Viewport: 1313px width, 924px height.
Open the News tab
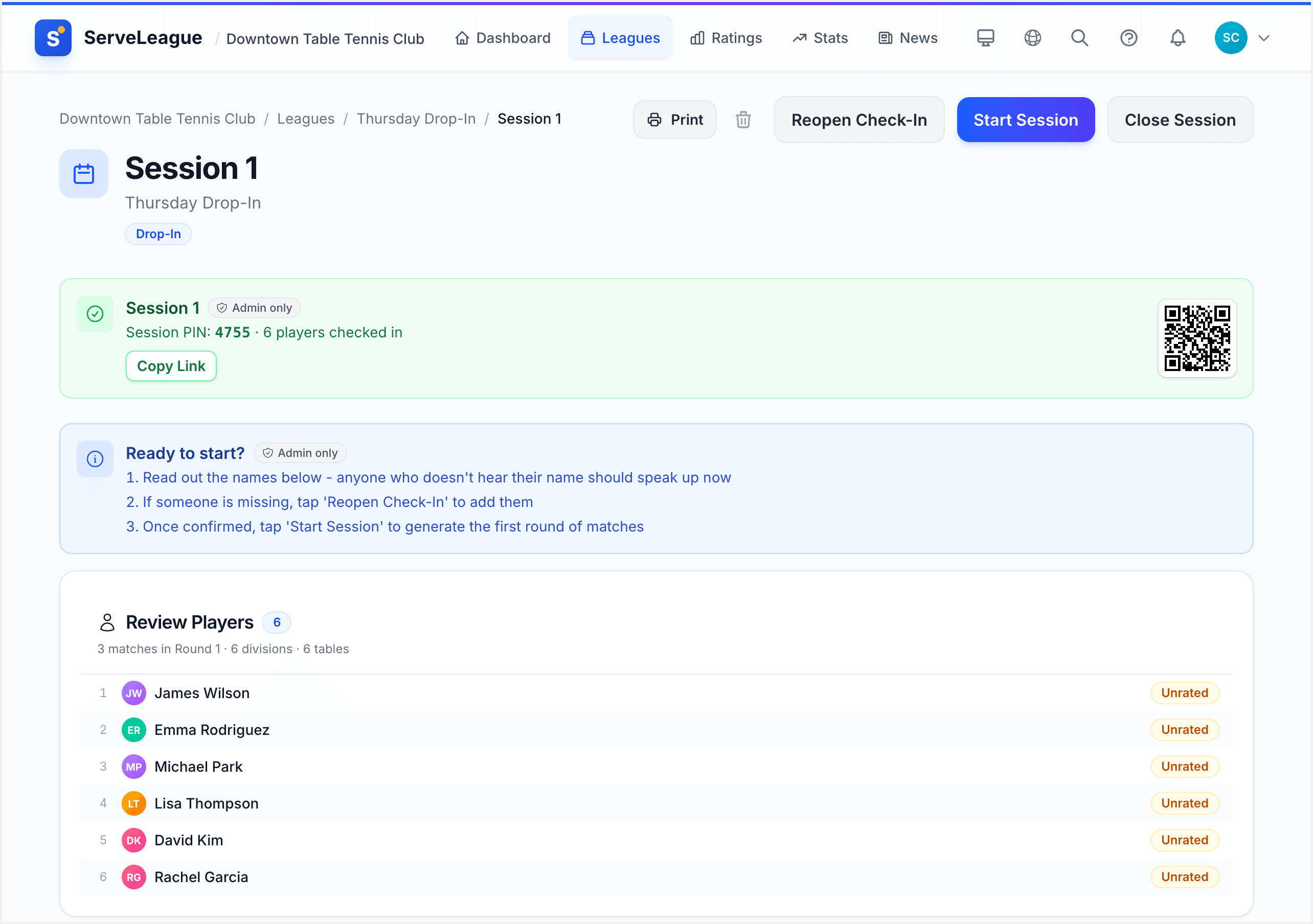[908, 38]
